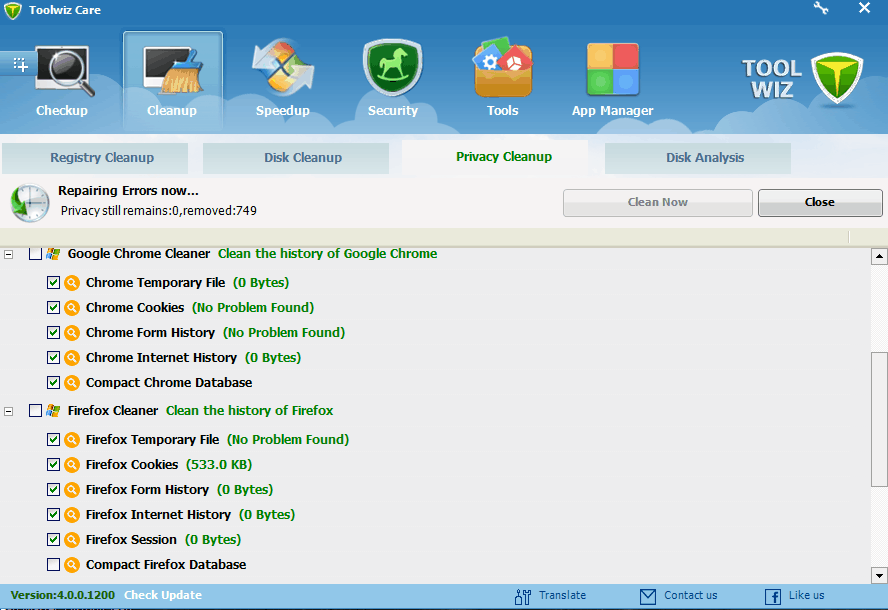Click the Google Chrome Cleaner Windows flag icon
The width and height of the screenshot is (888, 610).
(x=53, y=254)
